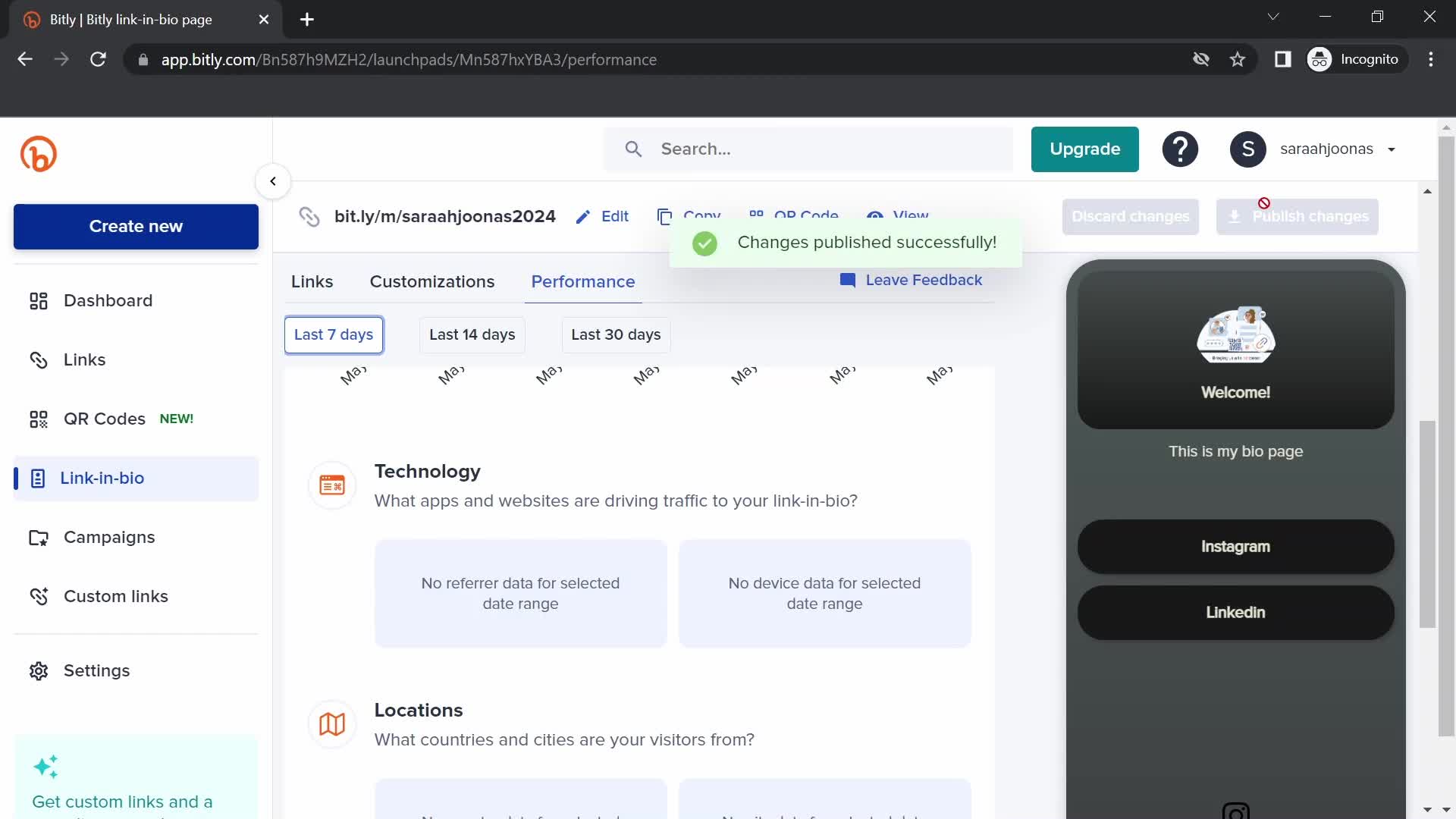The image size is (1456, 819).
Task: Click Leave Feedback link
Action: point(911,281)
